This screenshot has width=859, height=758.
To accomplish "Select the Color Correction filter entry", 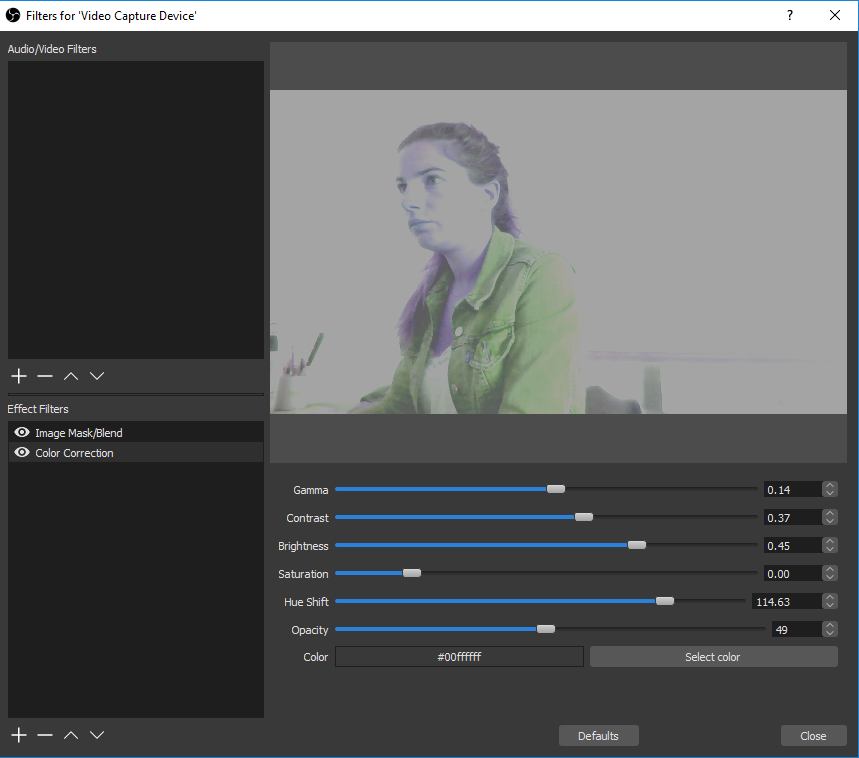I will (75, 453).
